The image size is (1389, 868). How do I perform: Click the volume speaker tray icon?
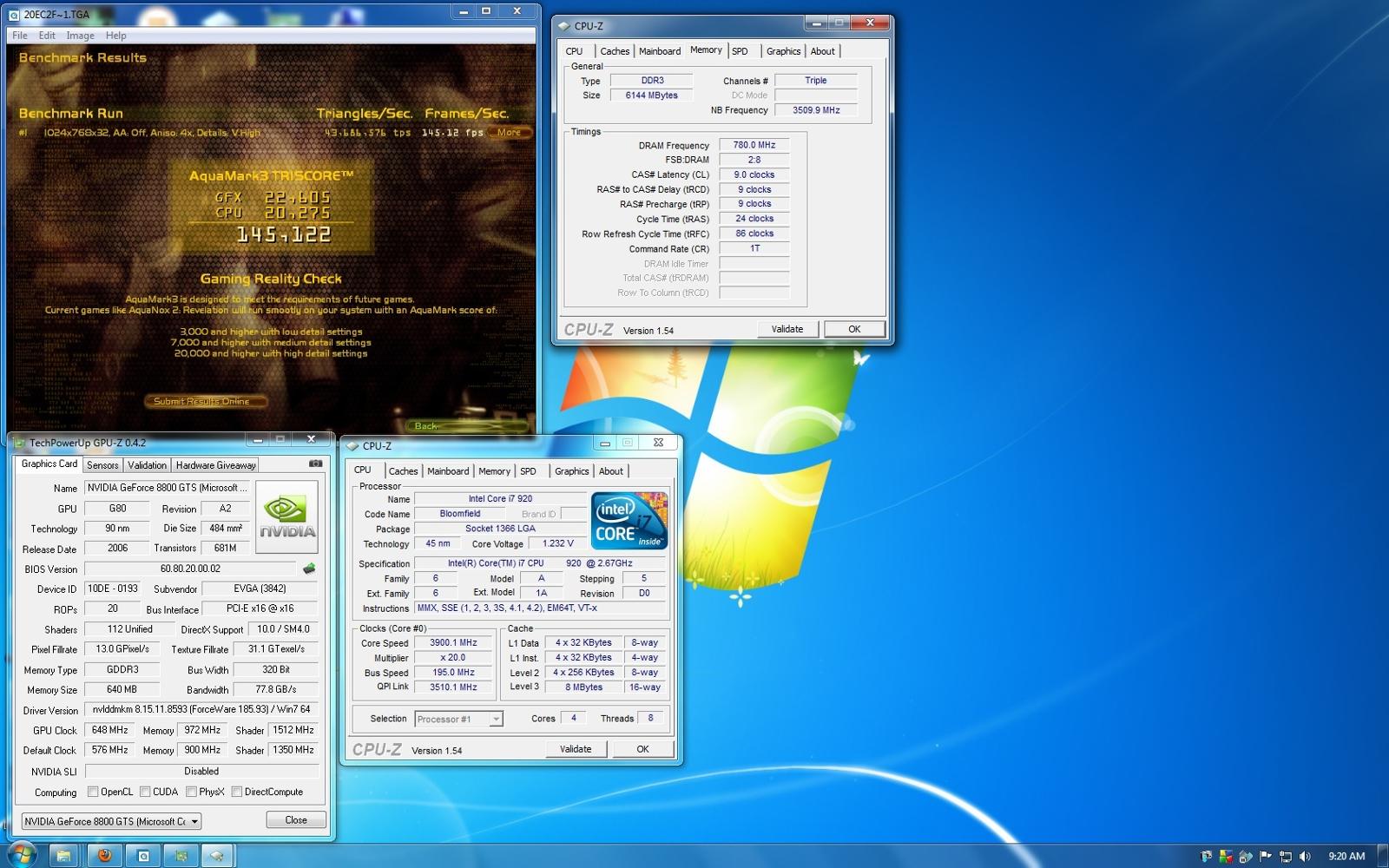click(1304, 856)
